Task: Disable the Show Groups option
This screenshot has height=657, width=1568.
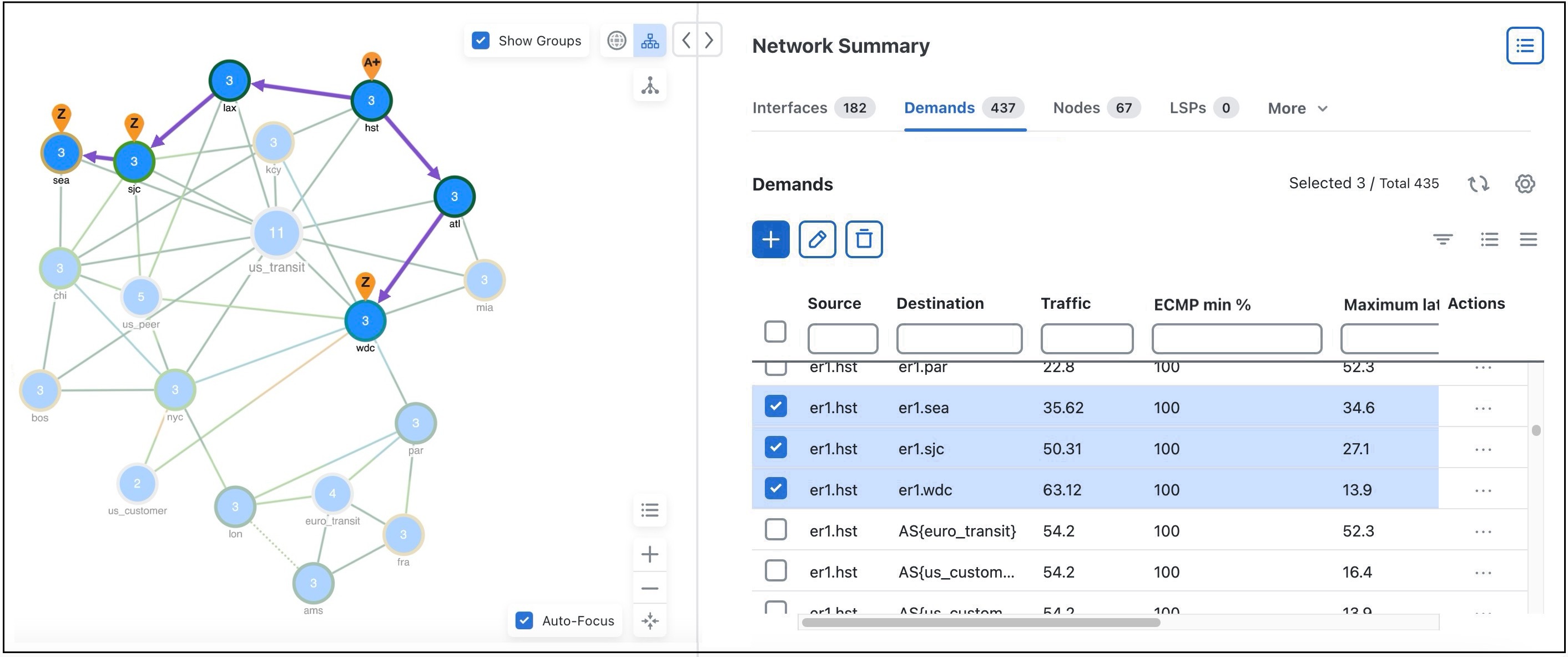Action: [480, 40]
